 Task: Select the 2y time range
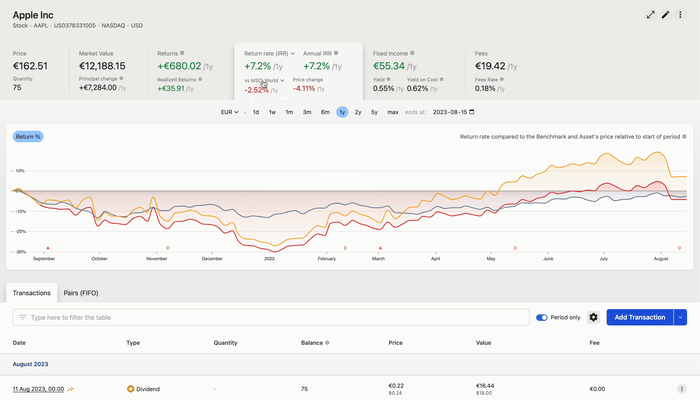click(358, 112)
